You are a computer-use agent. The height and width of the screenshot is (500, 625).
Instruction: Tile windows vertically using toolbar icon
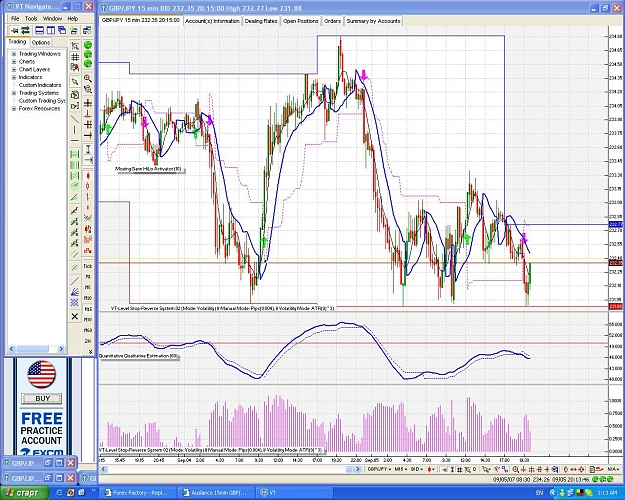pyautogui.click(x=51, y=30)
